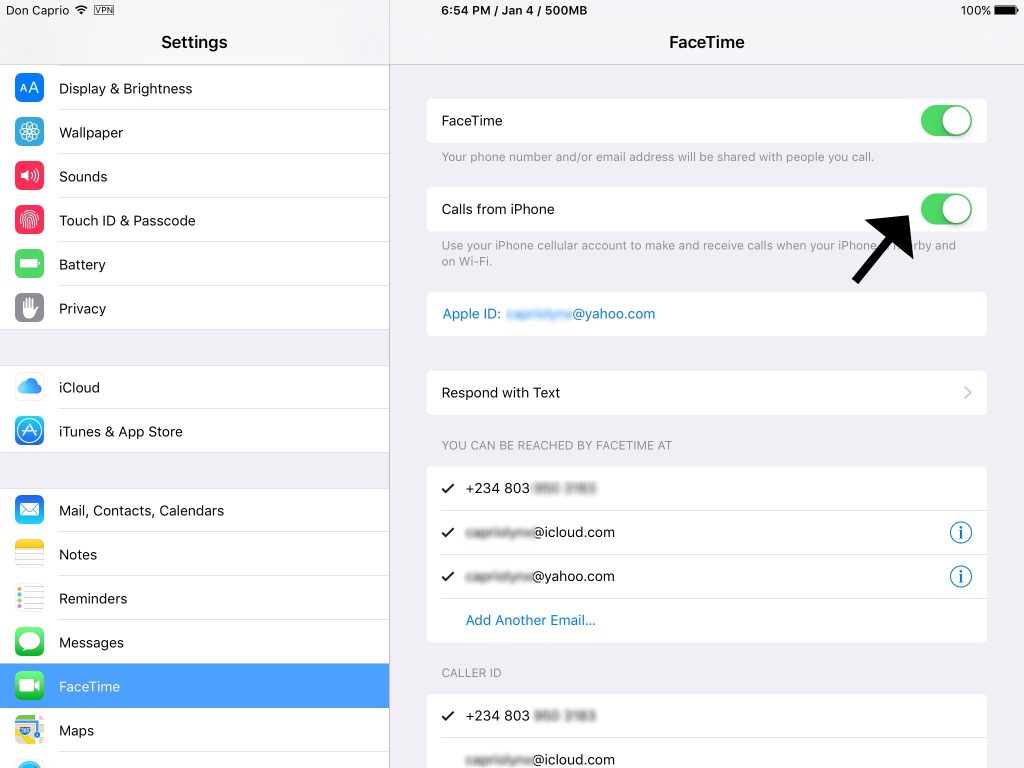Tap the status bar time and date
Screen dimensions: 1024x768
click(514, 10)
